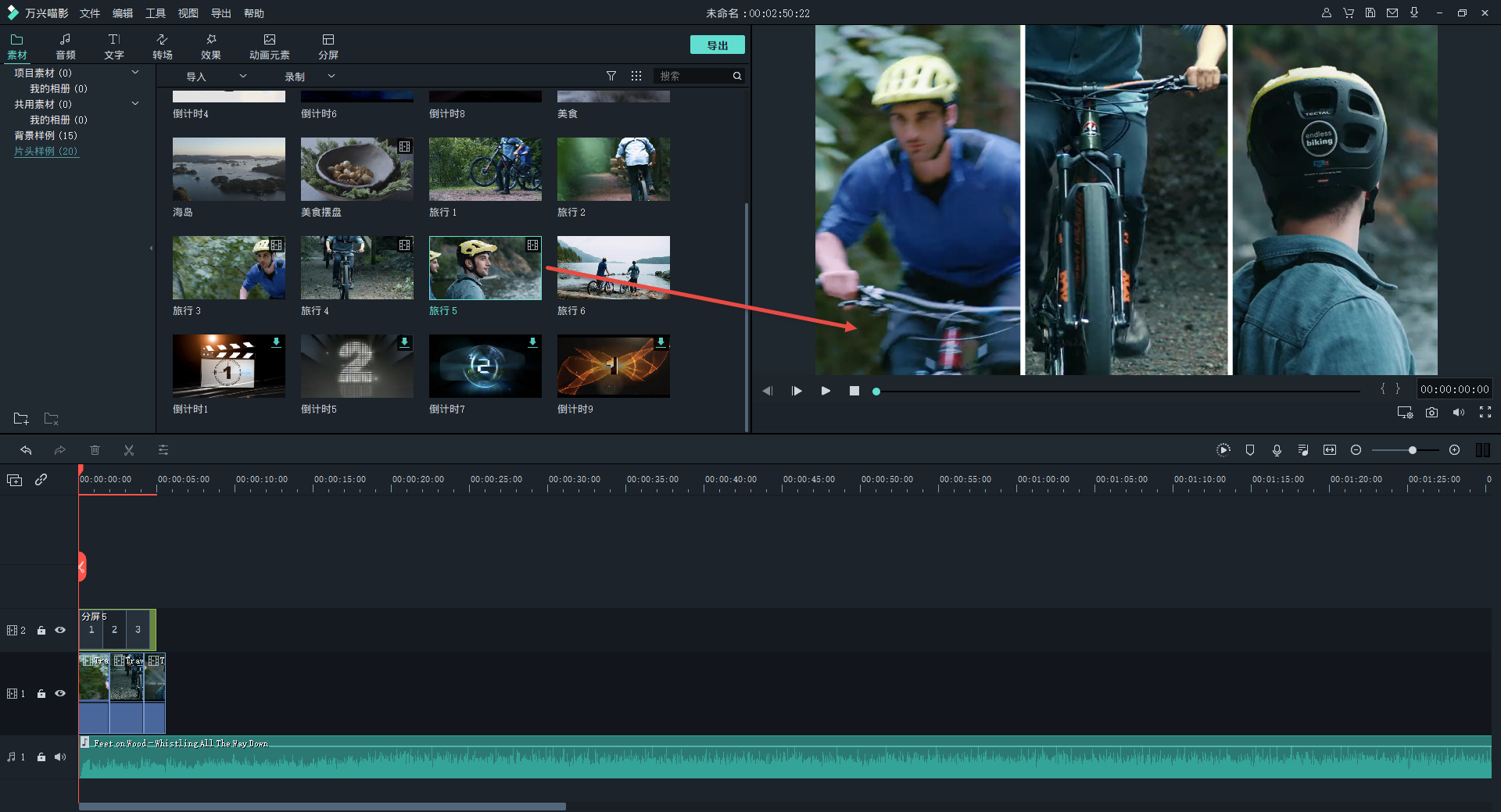Image resolution: width=1501 pixels, height=812 pixels.
Task: Select 背景样例 (15) in the sidebar
Action: [x=45, y=135]
